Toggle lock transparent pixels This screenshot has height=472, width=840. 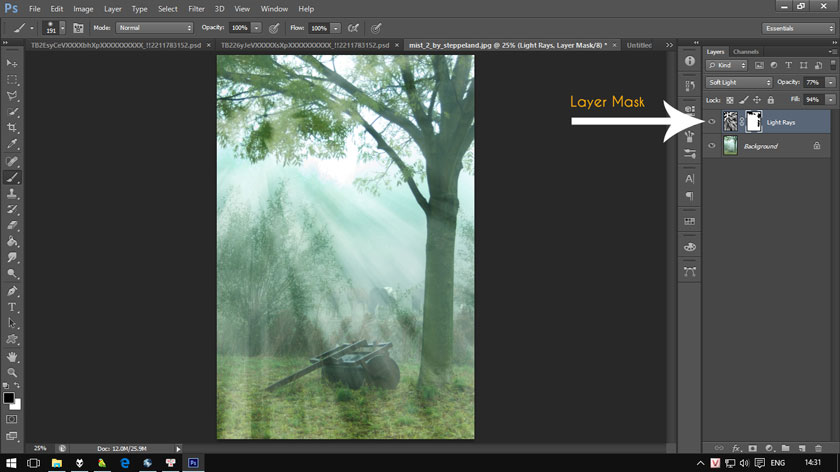pos(730,100)
